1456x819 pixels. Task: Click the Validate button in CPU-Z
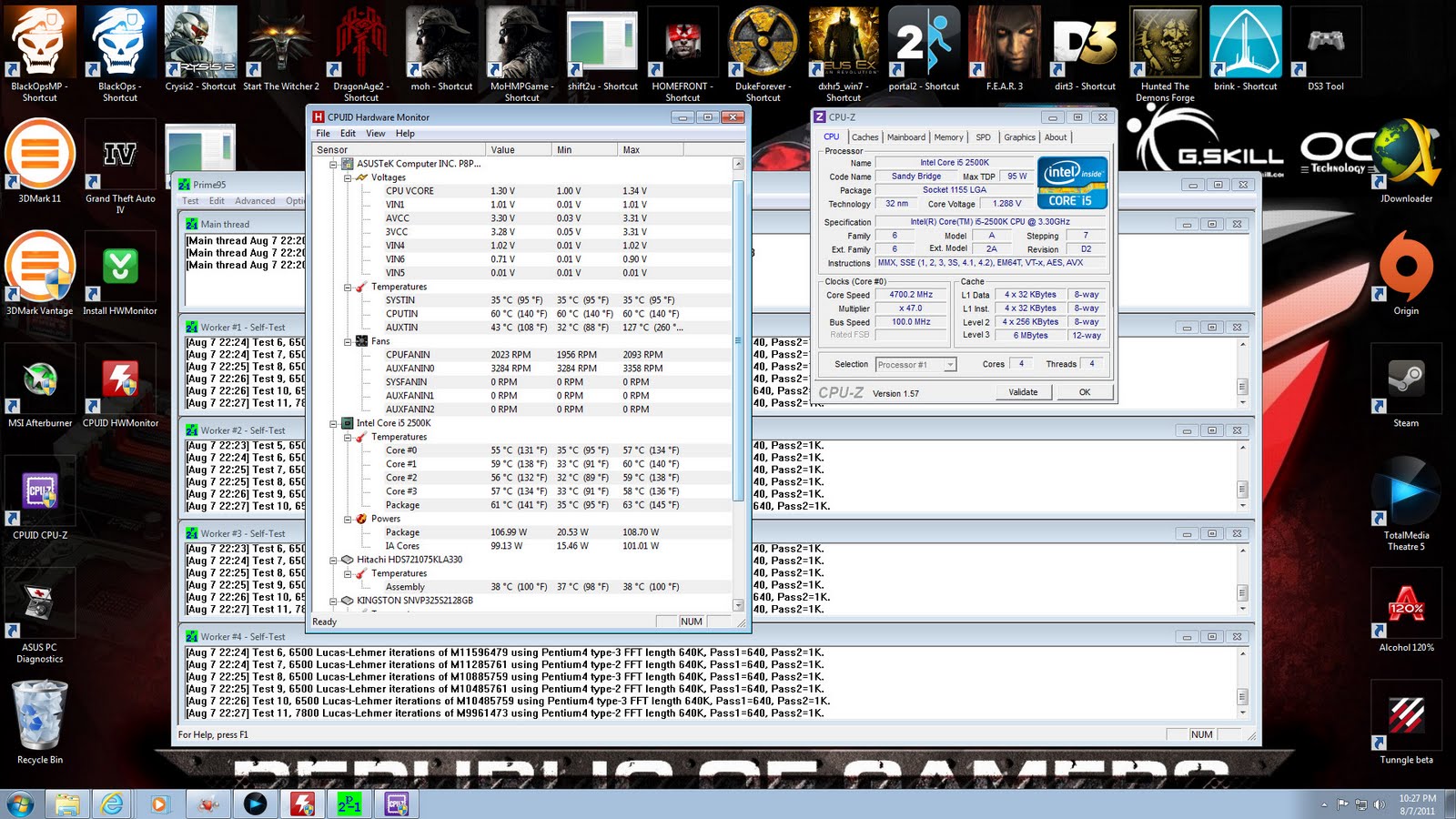[x=1023, y=391]
